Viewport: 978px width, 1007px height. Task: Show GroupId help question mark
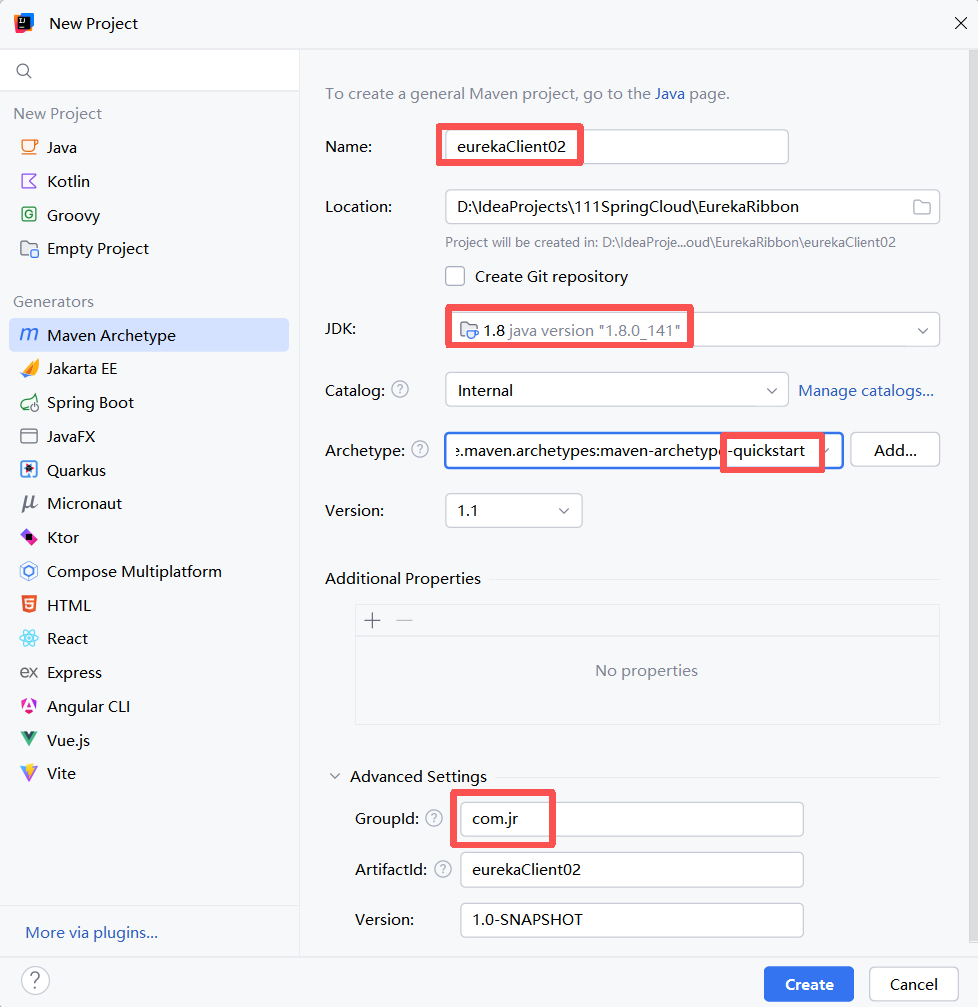tap(434, 818)
